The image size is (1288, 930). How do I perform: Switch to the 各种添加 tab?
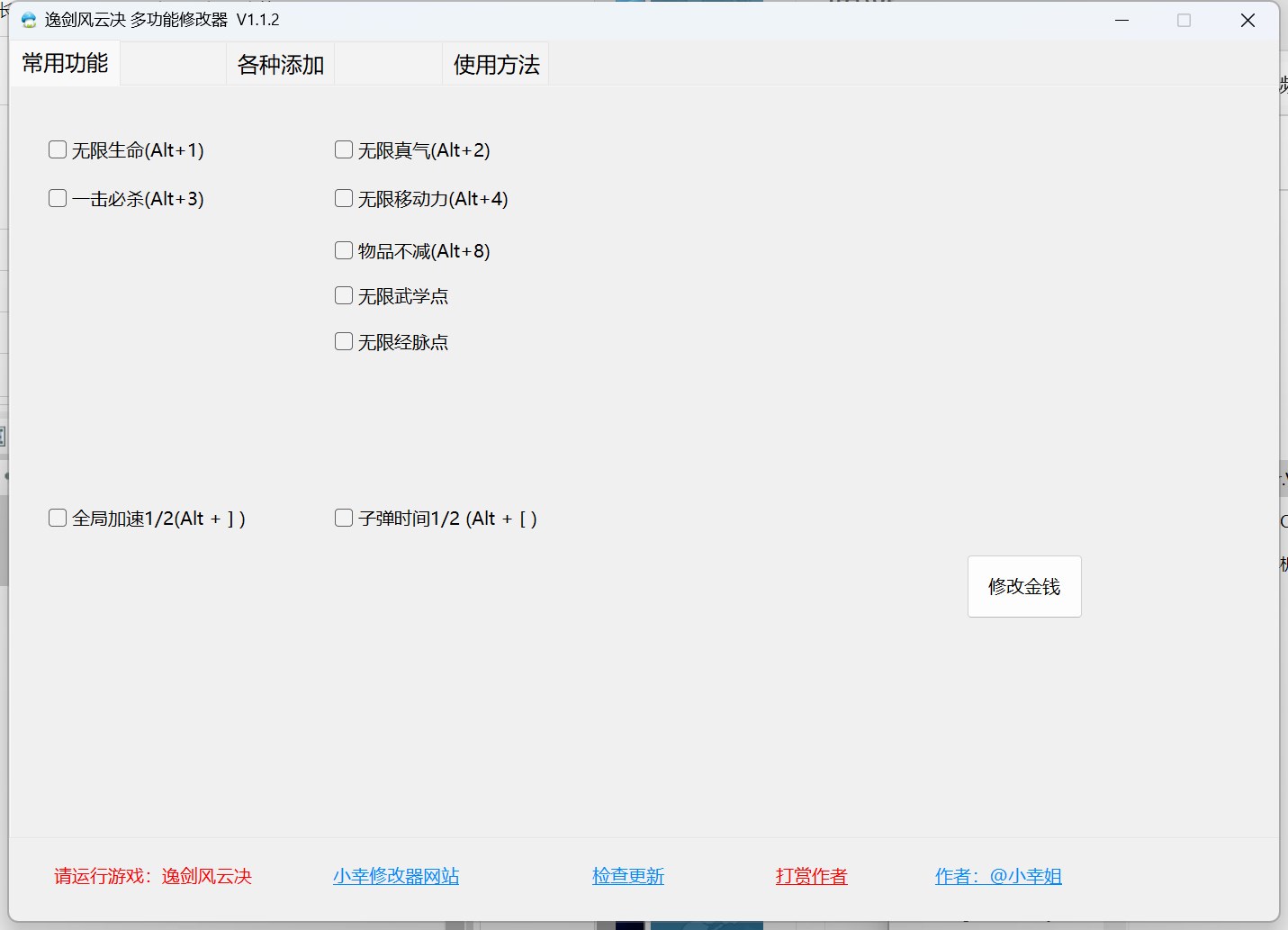pyautogui.click(x=280, y=65)
